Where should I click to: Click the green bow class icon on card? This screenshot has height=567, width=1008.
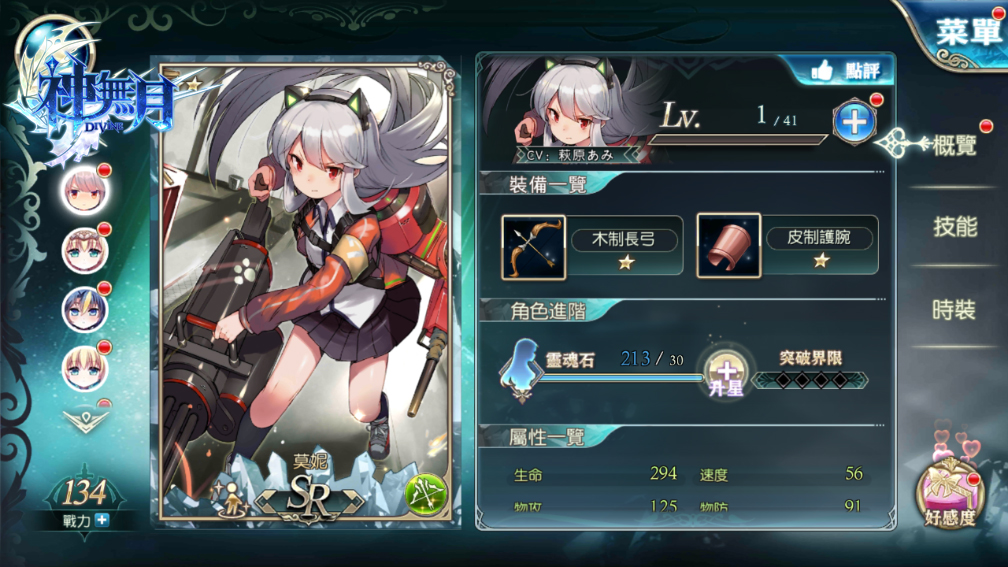tap(424, 494)
